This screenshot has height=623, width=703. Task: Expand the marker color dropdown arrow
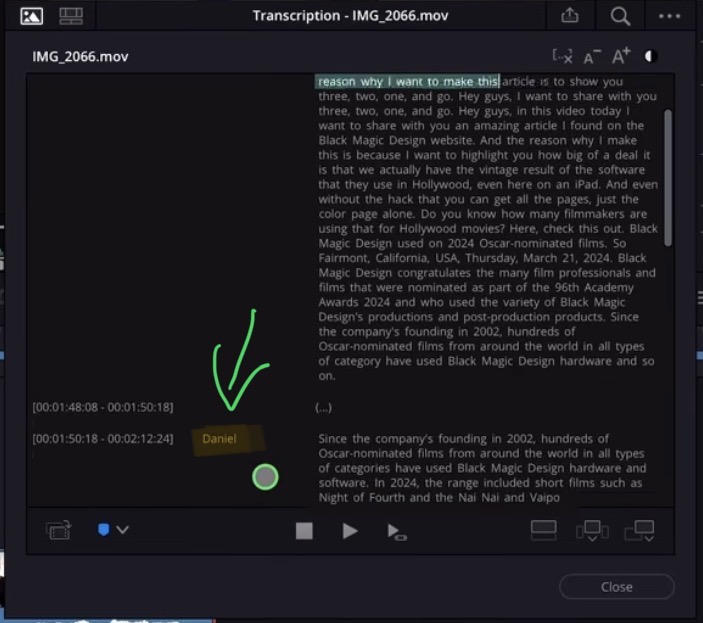coord(123,530)
